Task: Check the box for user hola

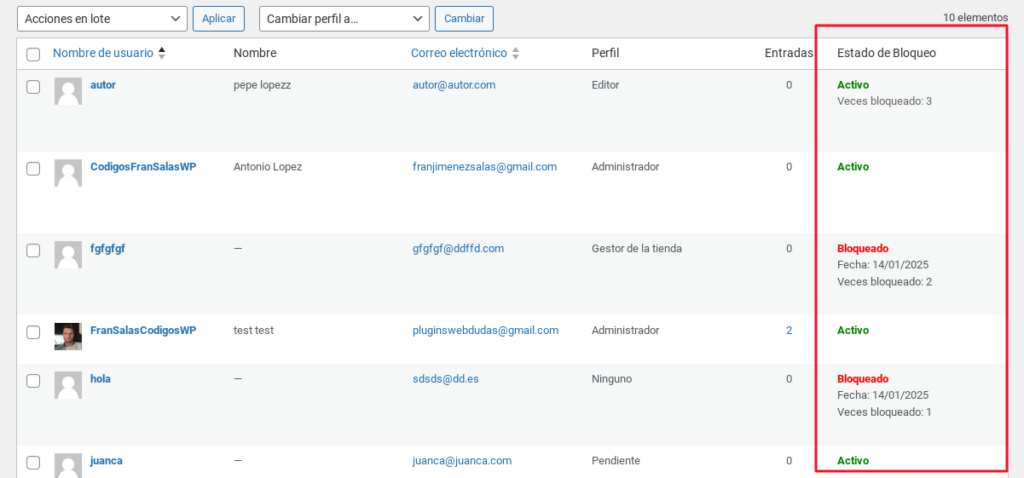Action: (x=33, y=381)
